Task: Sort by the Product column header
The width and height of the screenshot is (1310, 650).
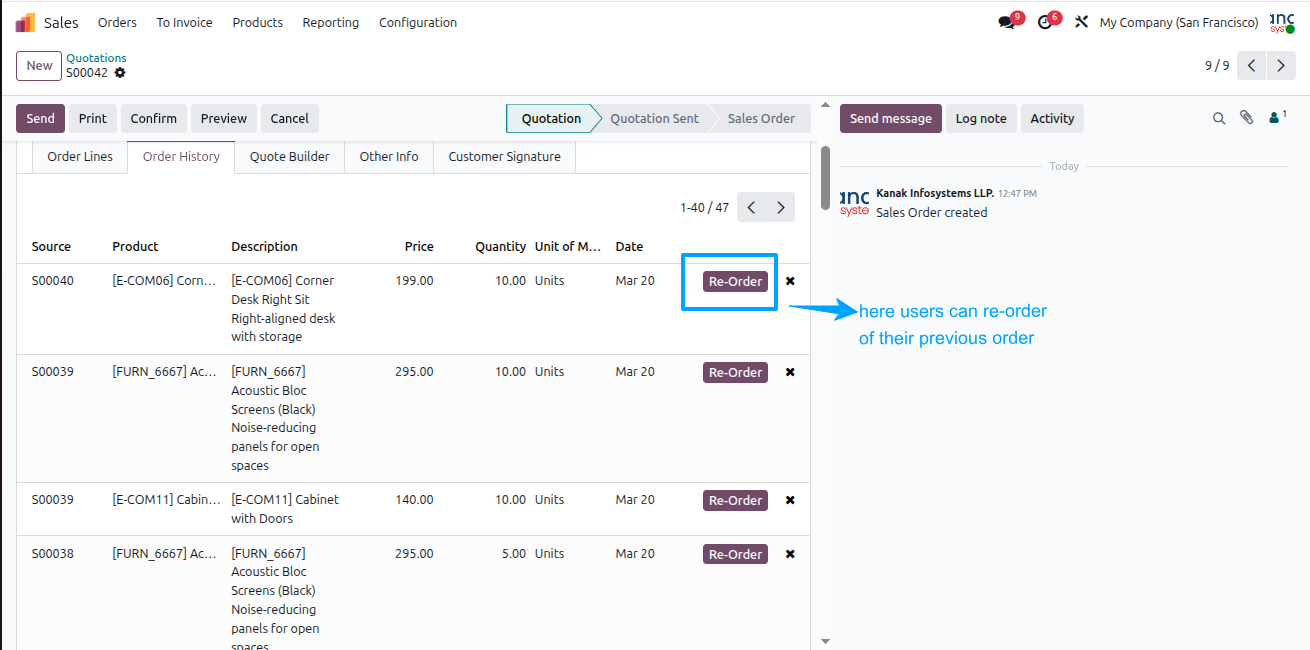Action: tap(135, 247)
